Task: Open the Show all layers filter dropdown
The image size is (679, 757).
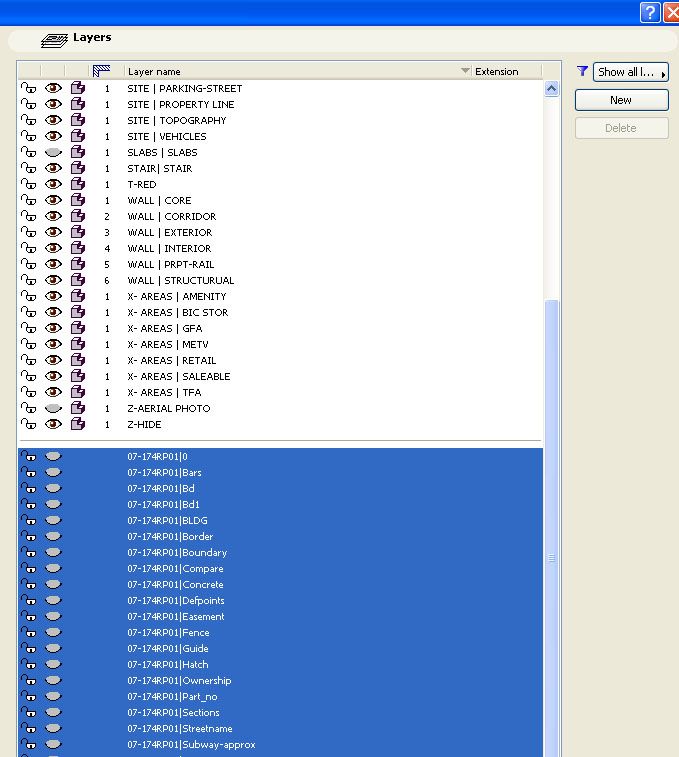Action: 631,72
